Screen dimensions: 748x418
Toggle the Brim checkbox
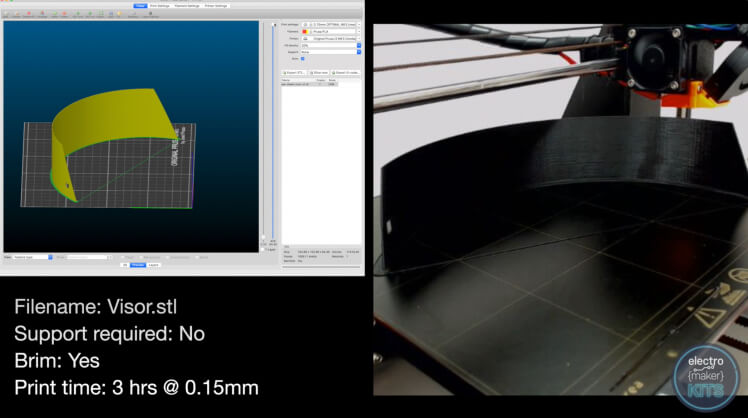click(303, 59)
